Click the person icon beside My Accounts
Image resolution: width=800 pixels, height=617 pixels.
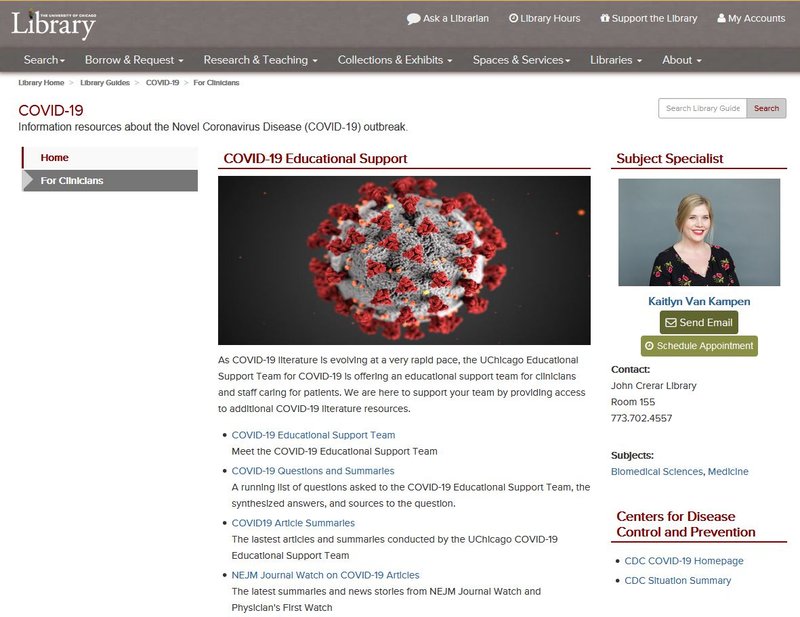click(721, 18)
